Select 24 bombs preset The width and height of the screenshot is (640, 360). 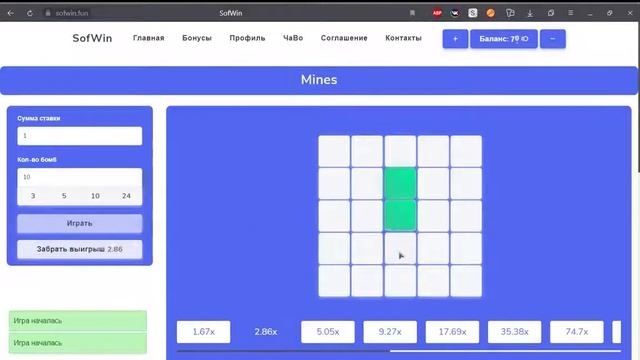point(126,196)
